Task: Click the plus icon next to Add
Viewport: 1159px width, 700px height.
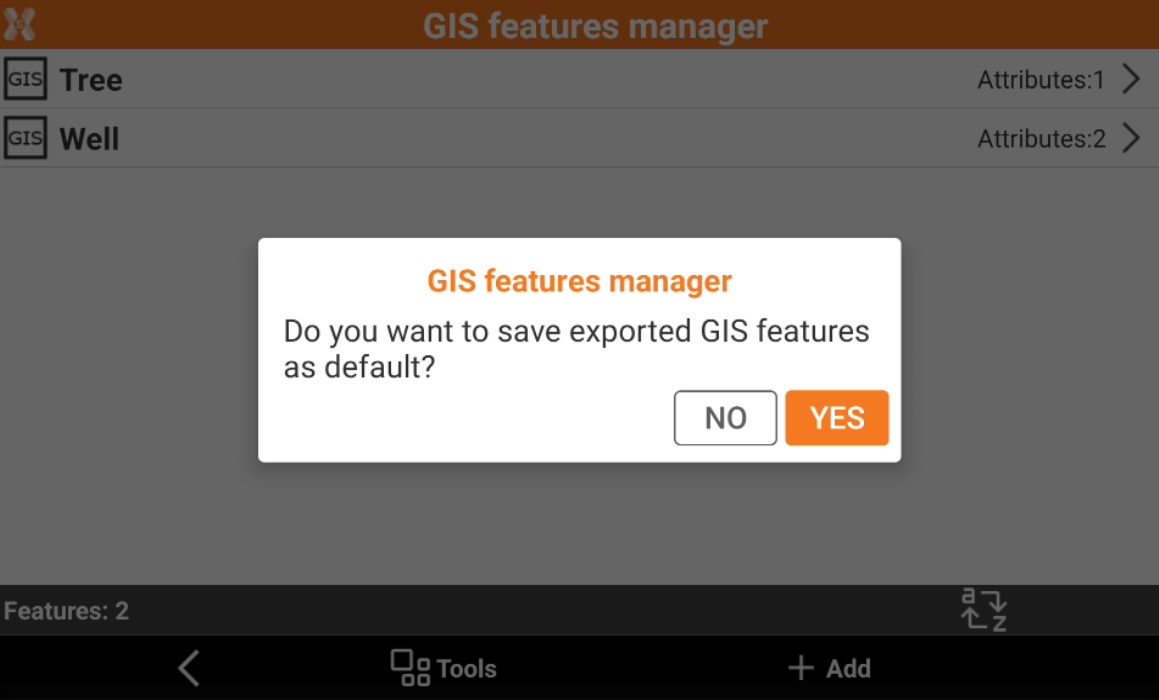Action: [x=800, y=668]
